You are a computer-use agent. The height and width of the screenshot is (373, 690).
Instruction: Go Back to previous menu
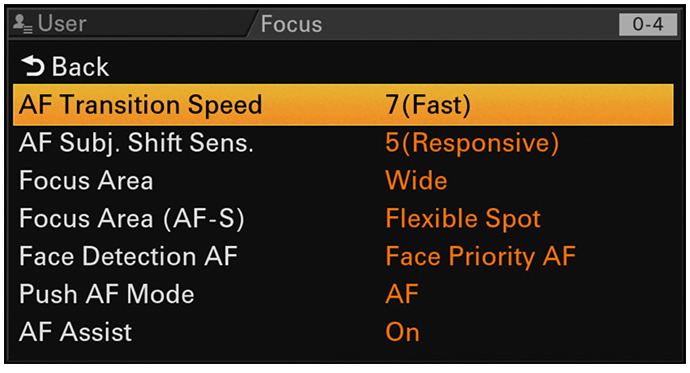pos(65,66)
